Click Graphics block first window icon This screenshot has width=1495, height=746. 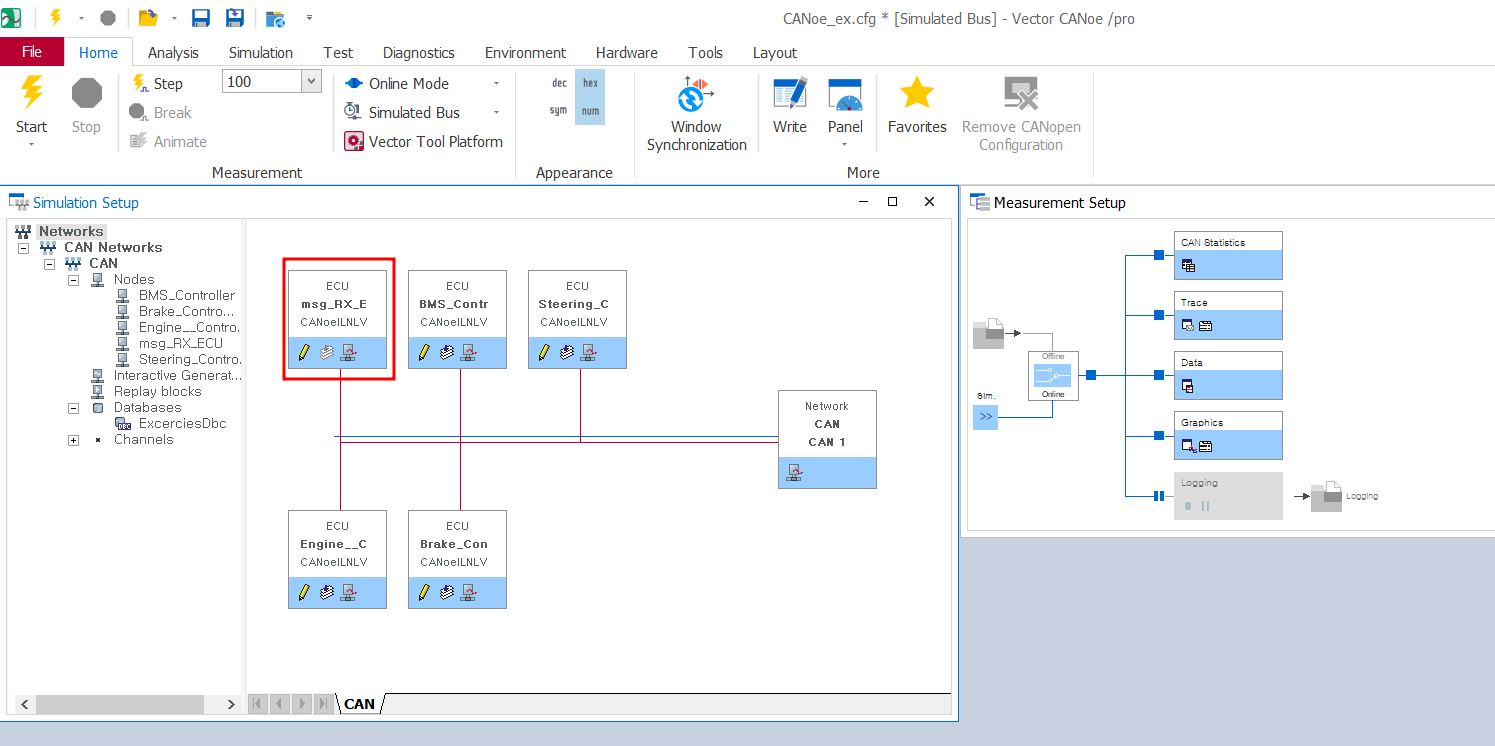coord(1188,446)
